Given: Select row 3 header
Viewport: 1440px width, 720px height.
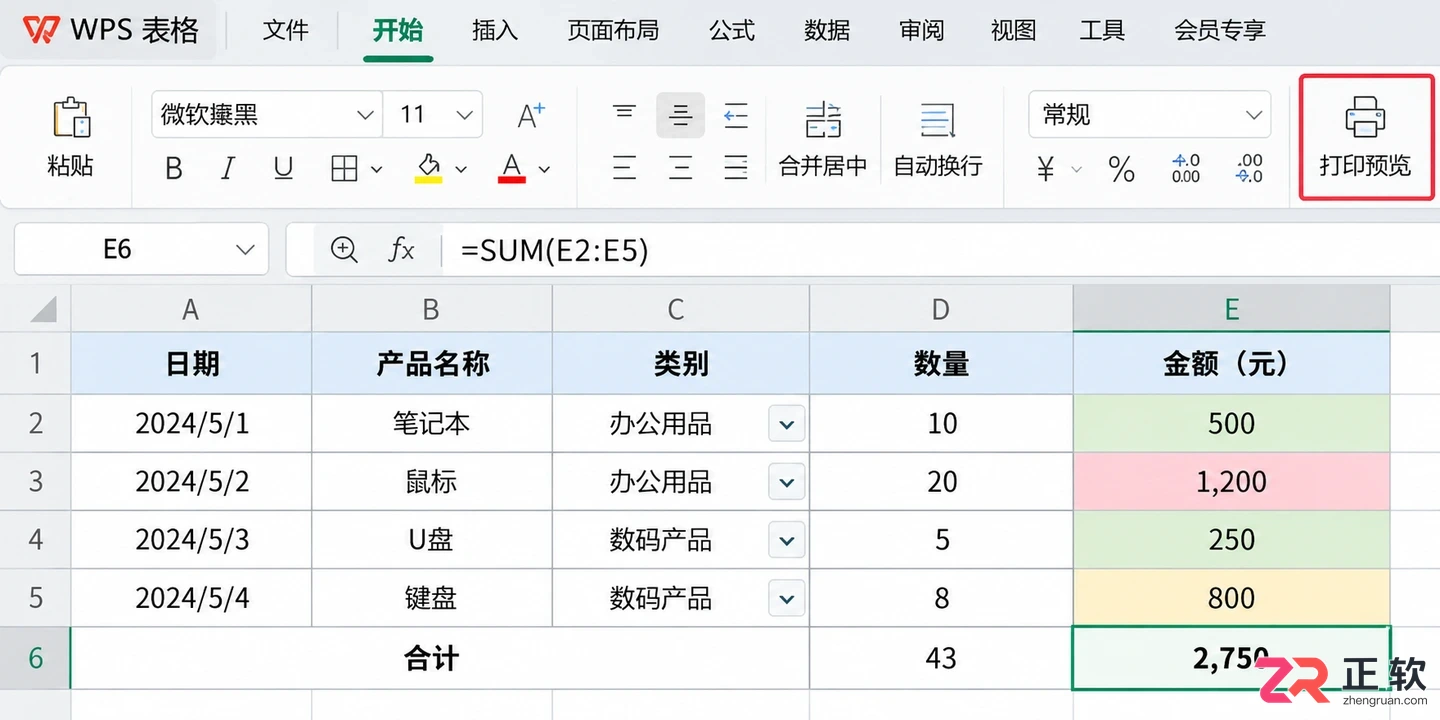Looking at the screenshot, I should tap(35, 482).
